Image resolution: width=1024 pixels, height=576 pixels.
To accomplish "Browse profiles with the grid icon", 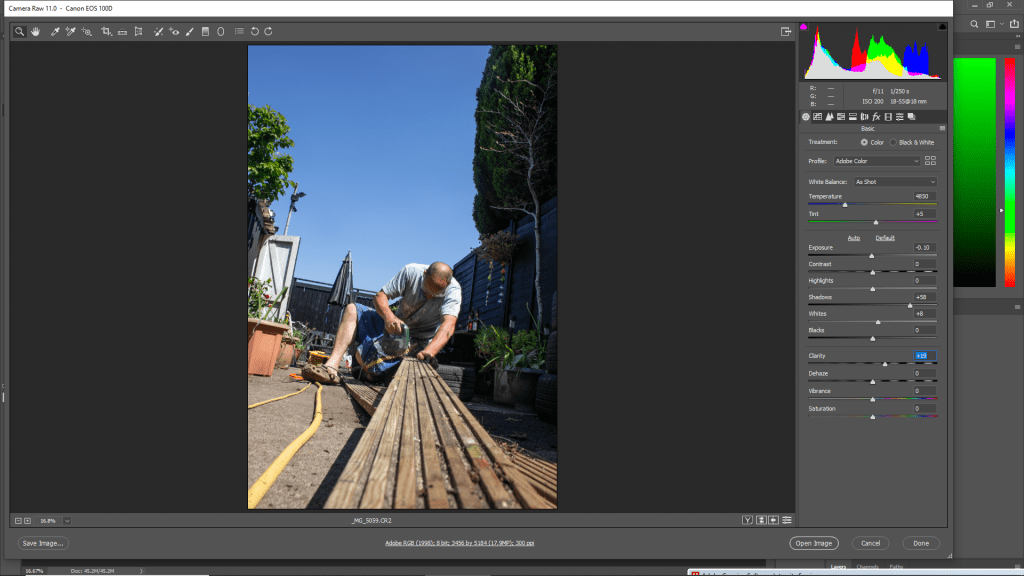I will coord(931,161).
